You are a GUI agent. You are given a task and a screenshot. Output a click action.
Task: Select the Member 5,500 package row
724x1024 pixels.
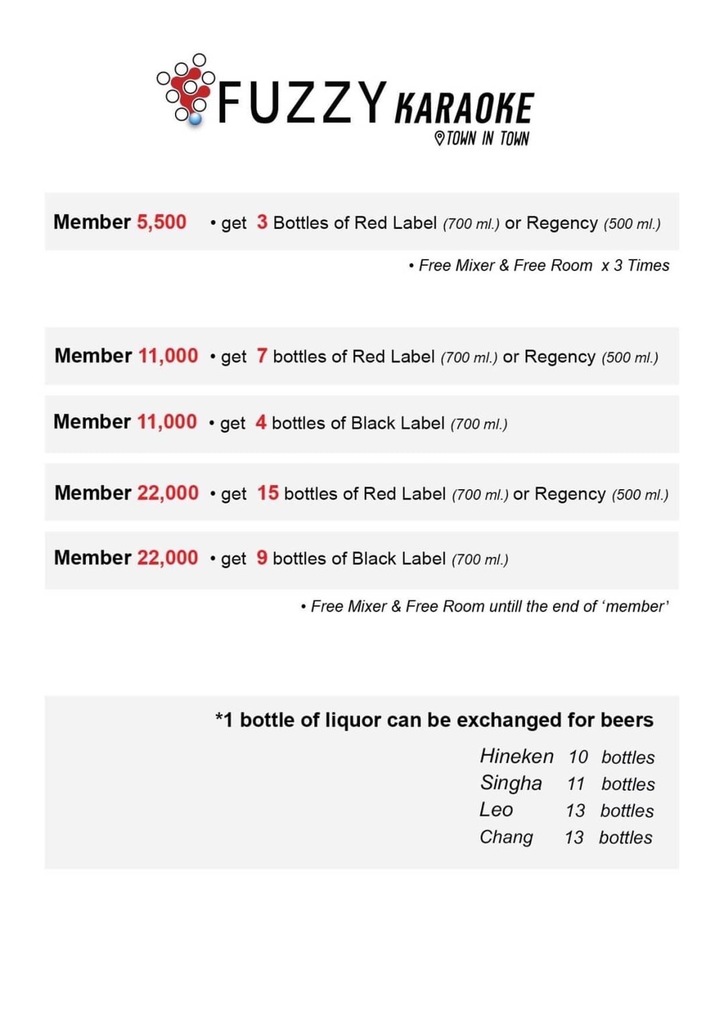[361, 222]
